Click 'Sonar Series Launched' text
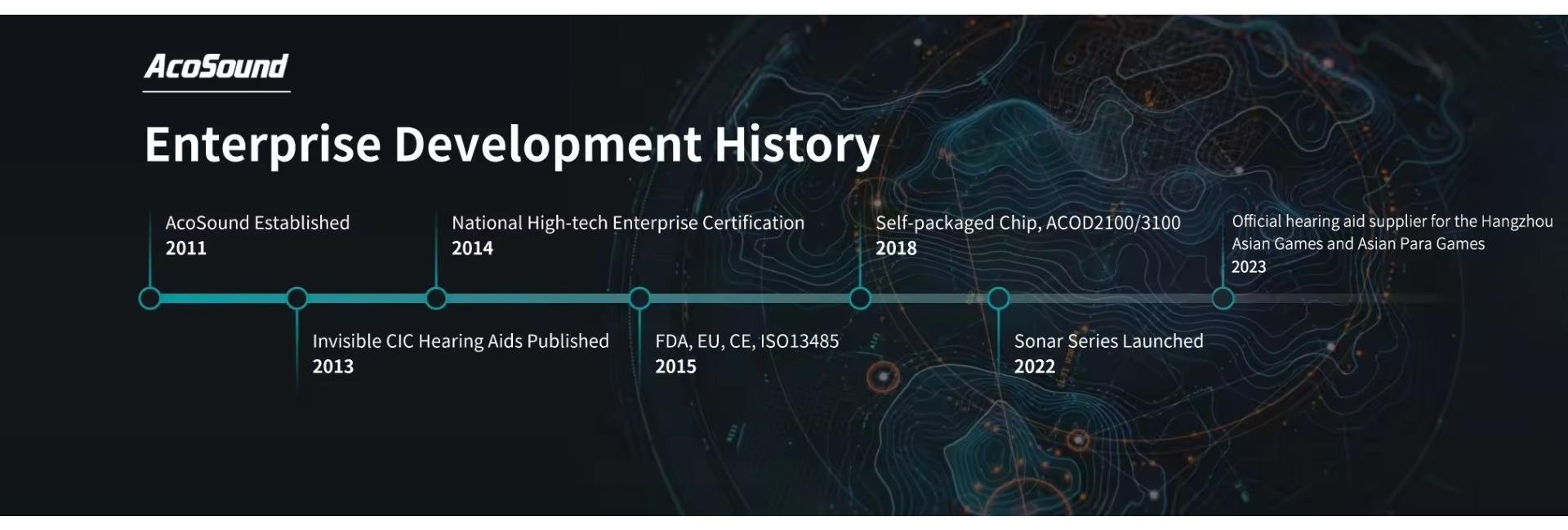The image size is (1568, 530). click(1109, 341)
